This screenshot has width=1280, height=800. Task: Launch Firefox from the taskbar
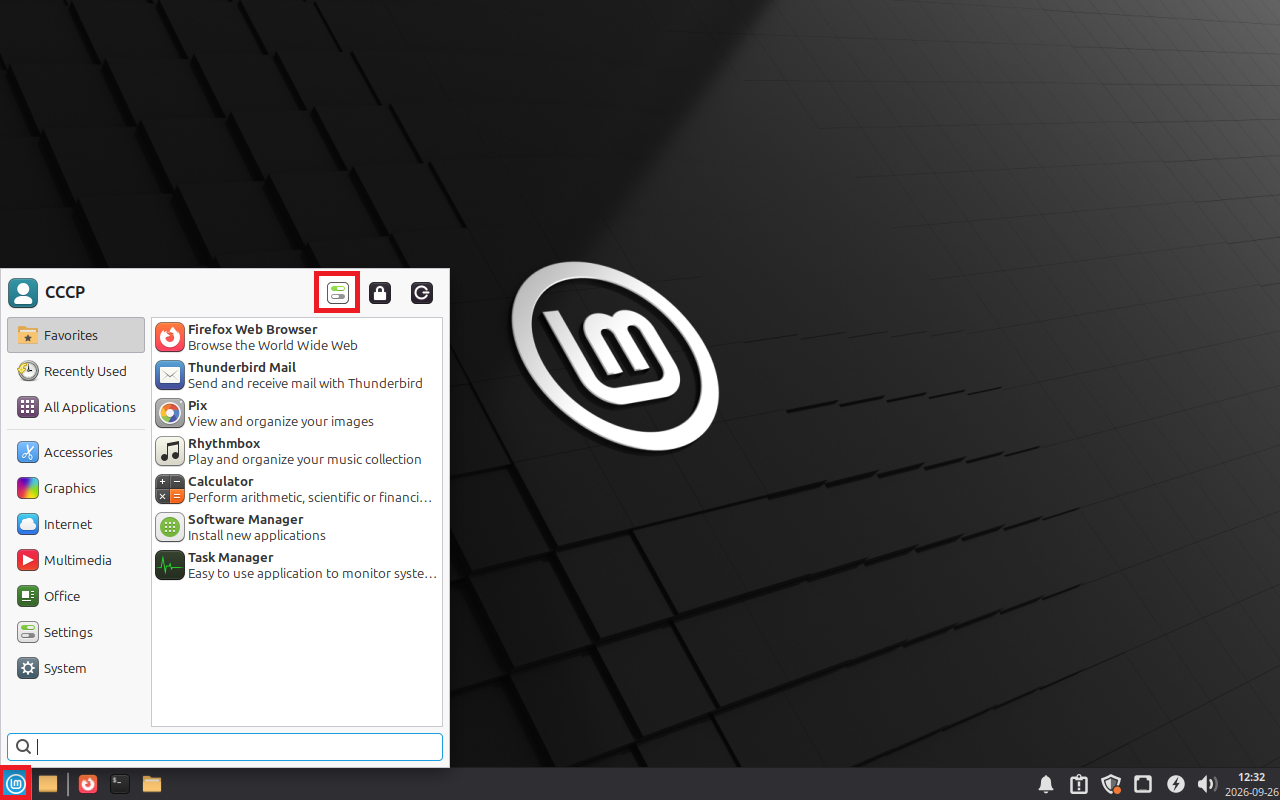[x=88, y=784]
